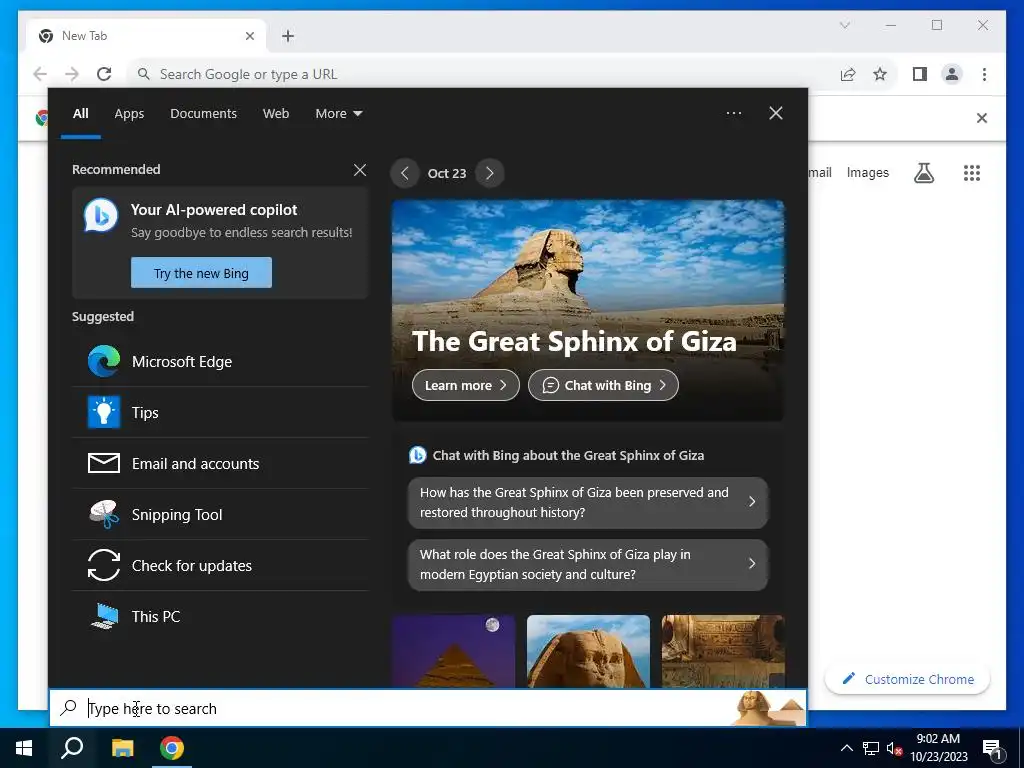This screenshot has width=1024, height=768.
Task: Click the muted volume tray icon
Action: [894, 748]
